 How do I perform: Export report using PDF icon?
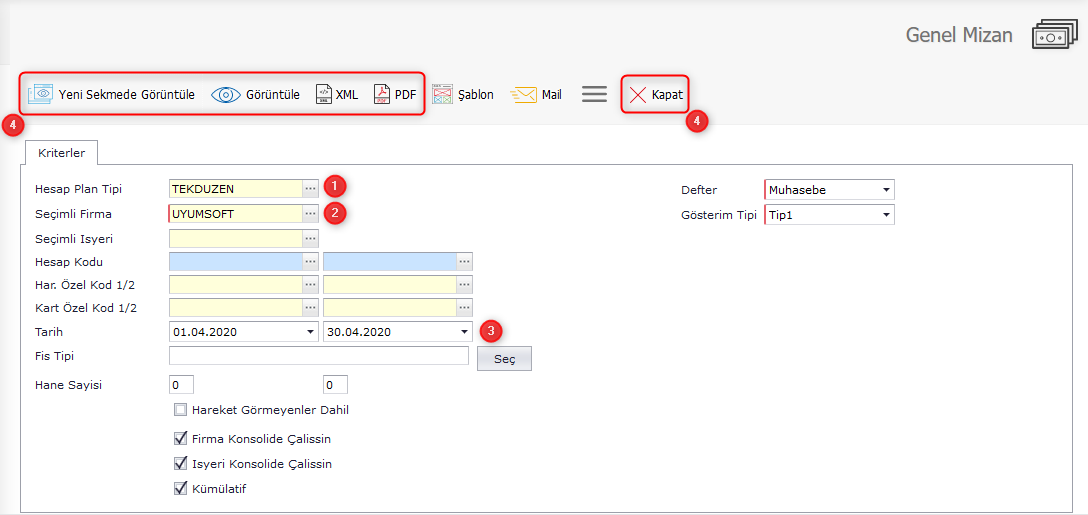pos(382,95)
